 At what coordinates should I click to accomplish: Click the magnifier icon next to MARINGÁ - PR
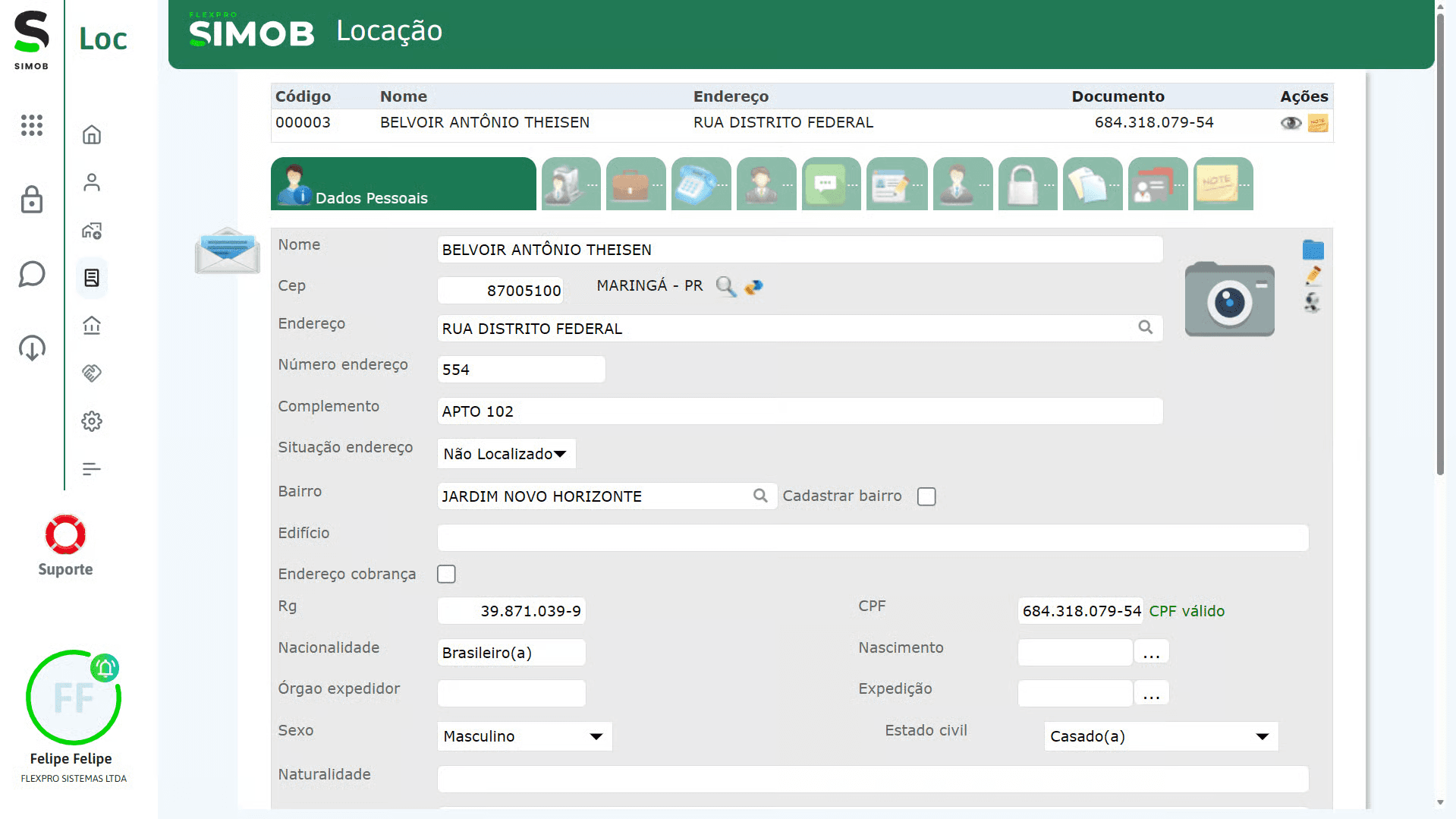(725, 287)
